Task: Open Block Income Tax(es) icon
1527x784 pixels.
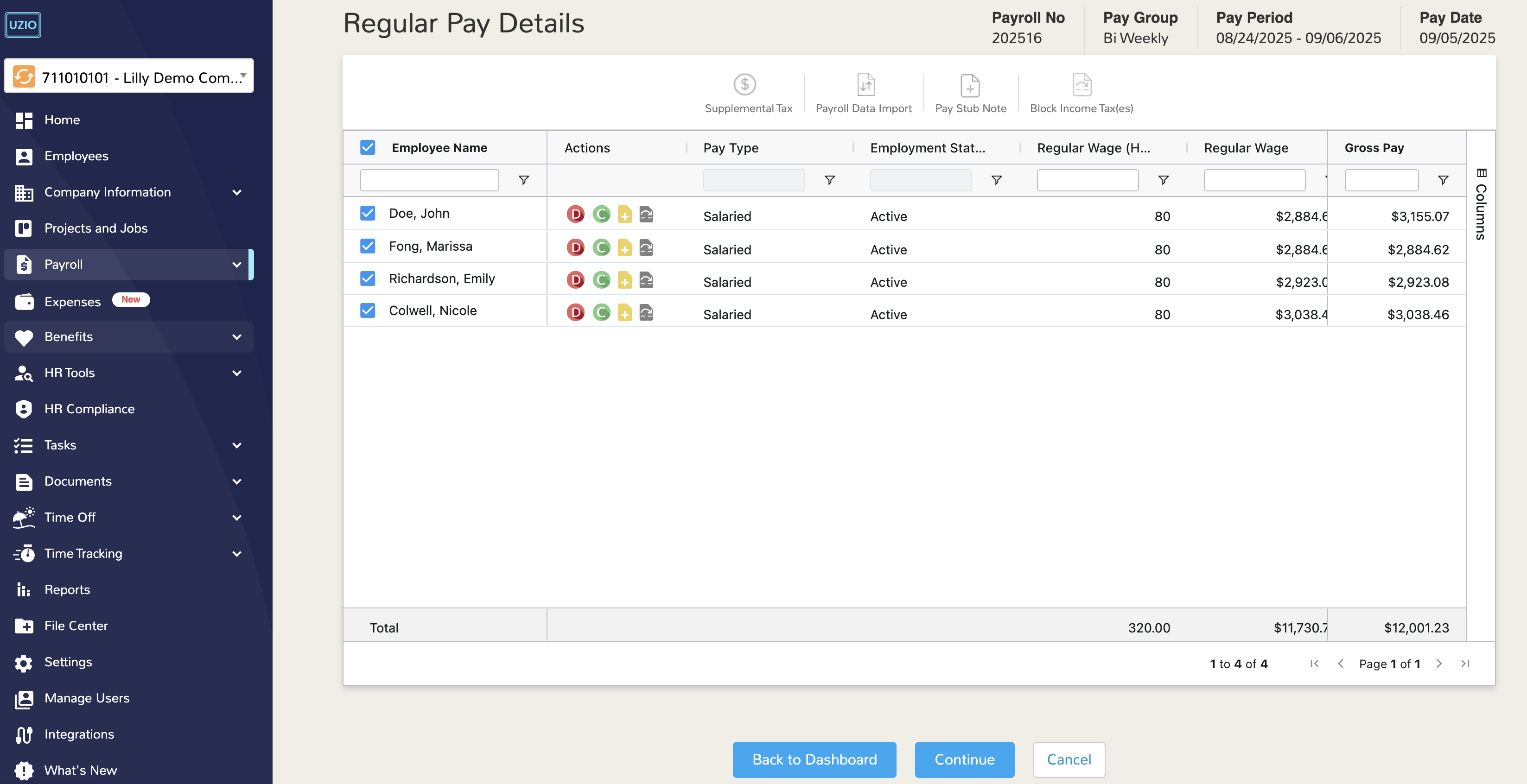Action: coord(1081,85)
